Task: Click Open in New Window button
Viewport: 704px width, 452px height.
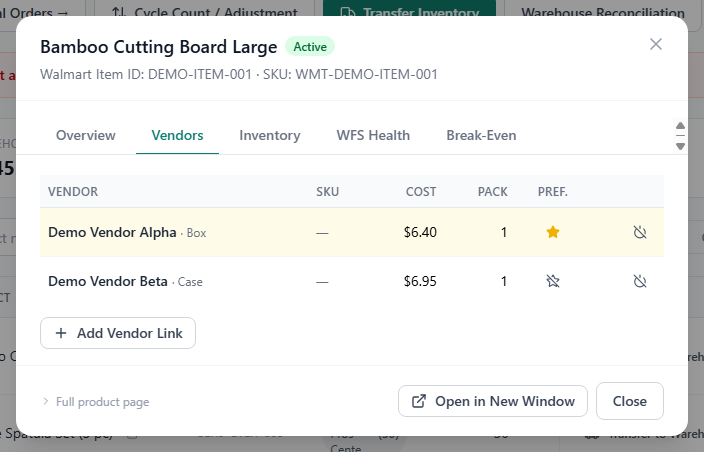Action: [493, 401]
